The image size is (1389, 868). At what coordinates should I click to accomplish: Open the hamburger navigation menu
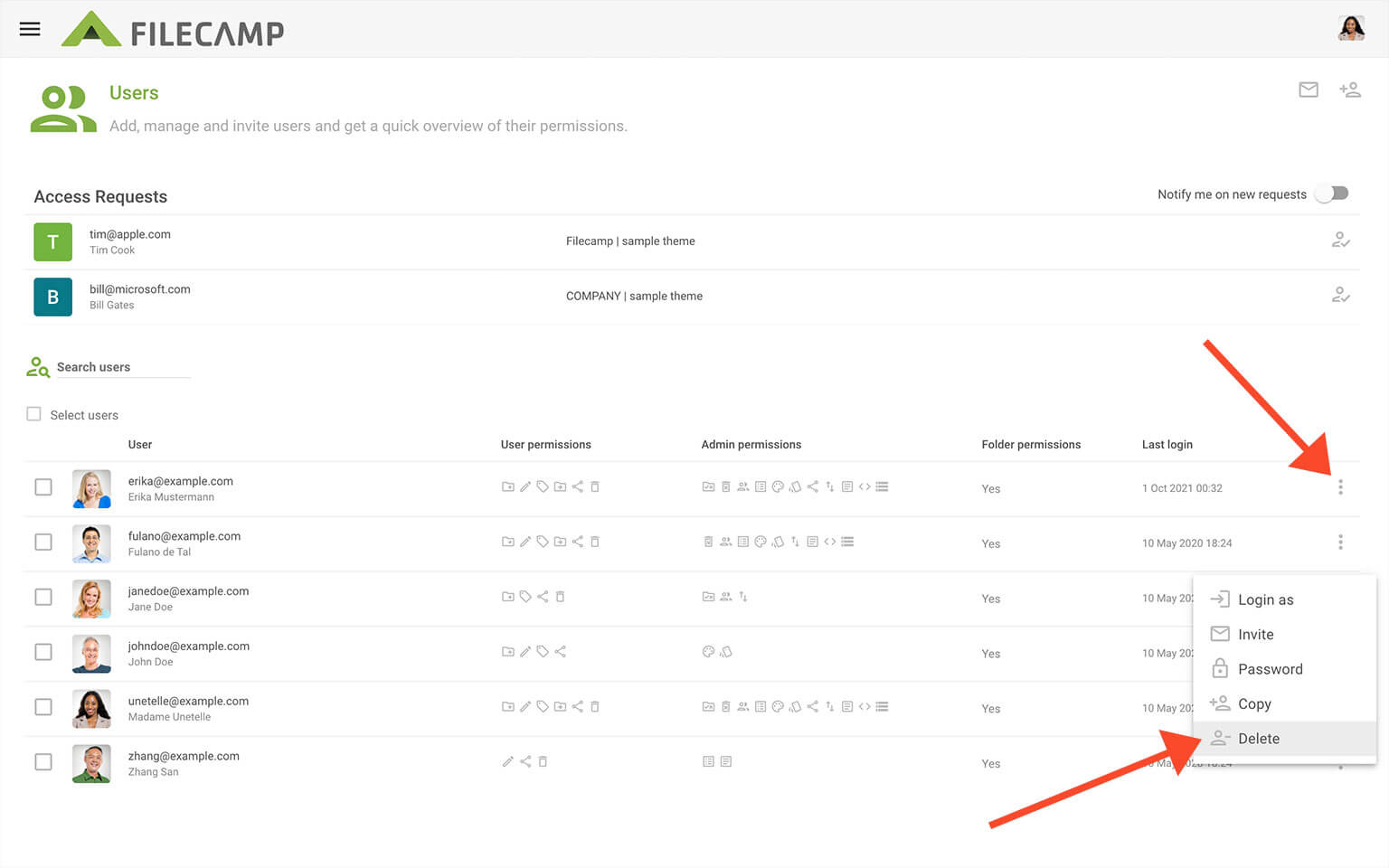click(30, 29)
